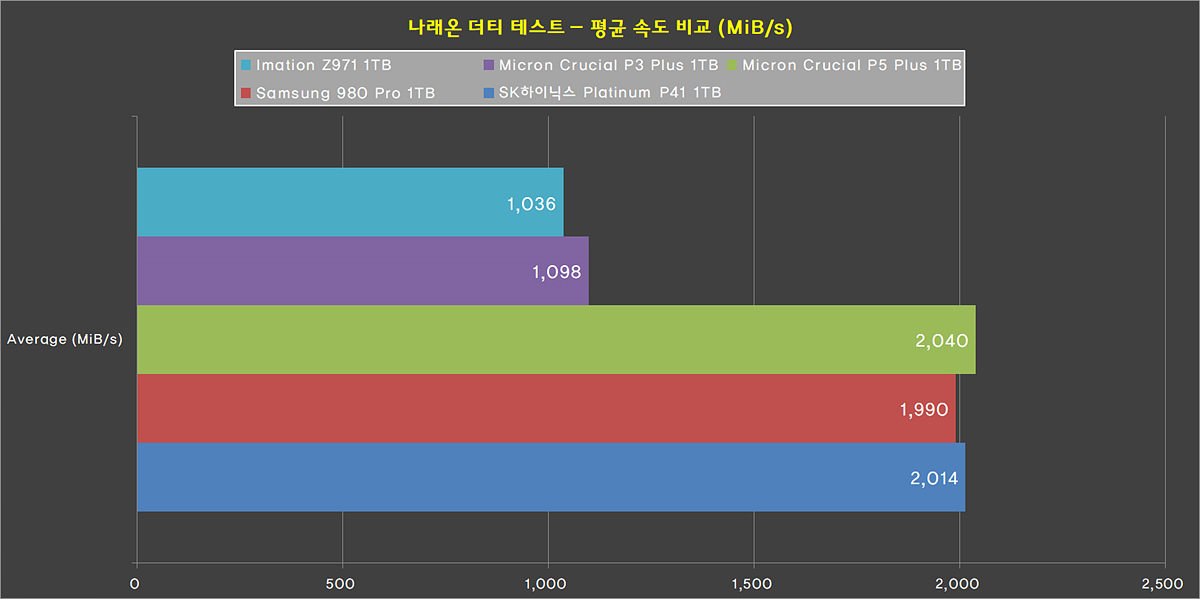Click the teal bar showing 1,036

coord(350,202)
